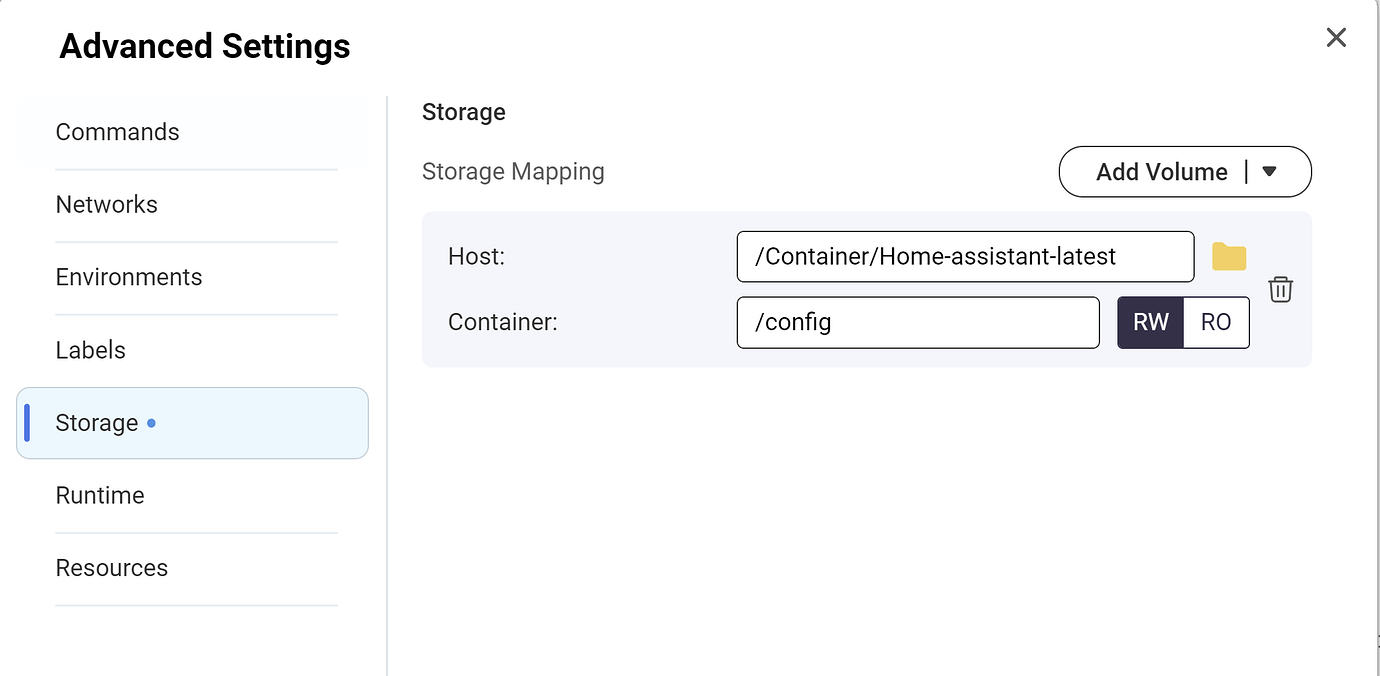Viewport: 1380px width, 676px height.
Task: Open the Networks configuration page
Action: [x=106, y=204]
